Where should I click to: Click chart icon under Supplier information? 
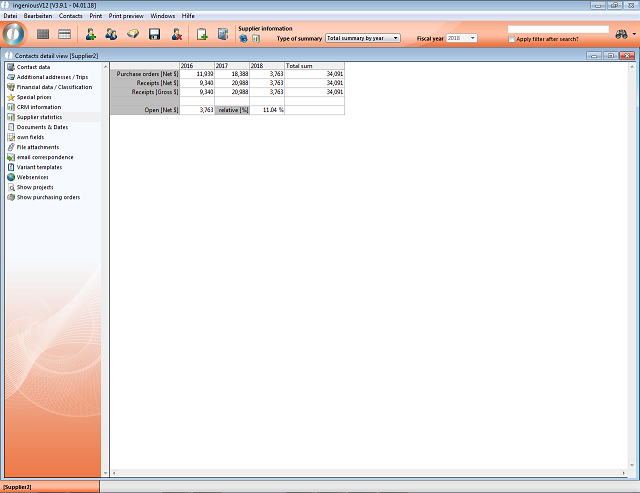click(x=256, y=39)
